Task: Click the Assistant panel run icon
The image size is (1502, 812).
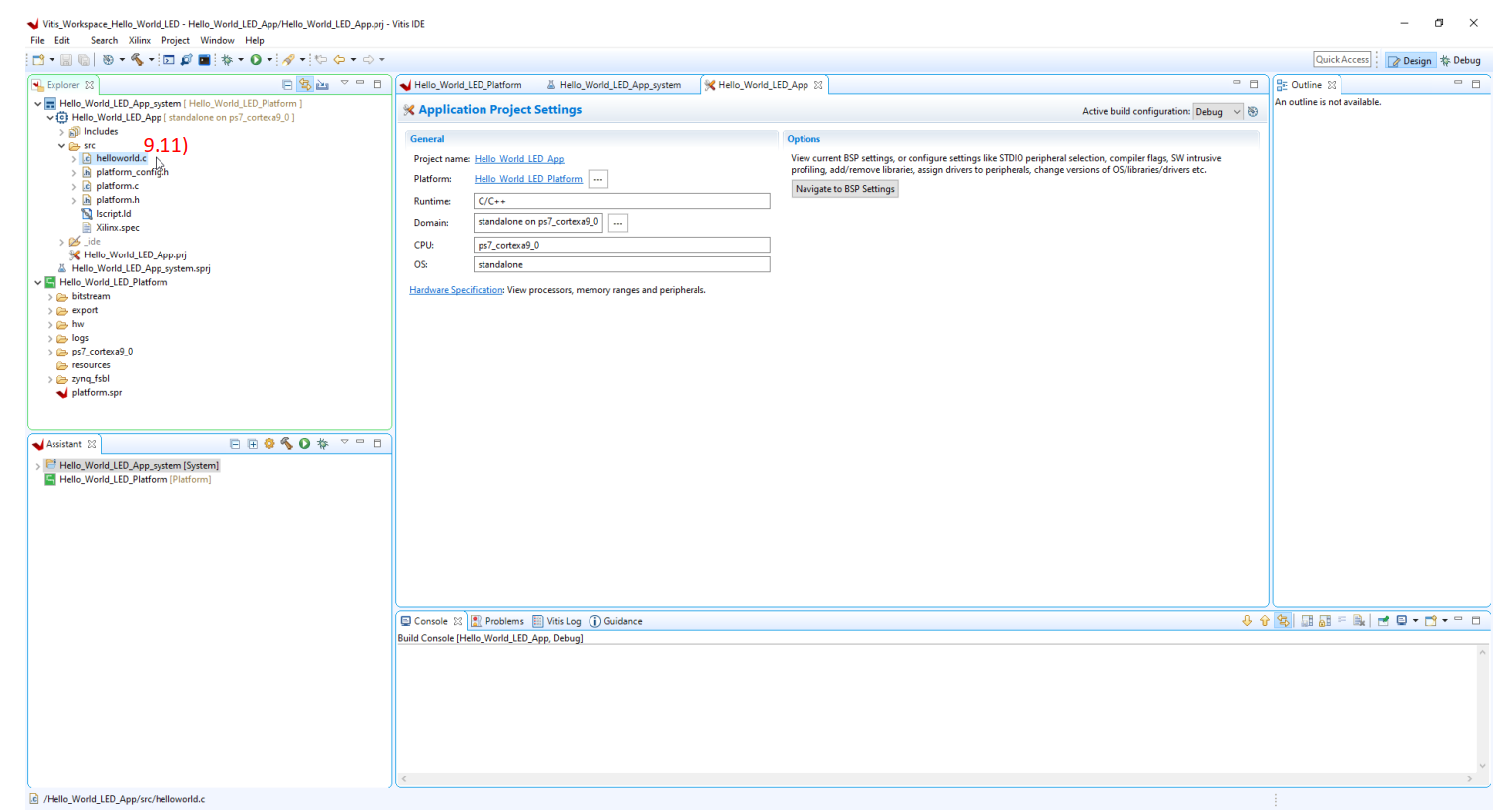Action: tap(305, 444)
